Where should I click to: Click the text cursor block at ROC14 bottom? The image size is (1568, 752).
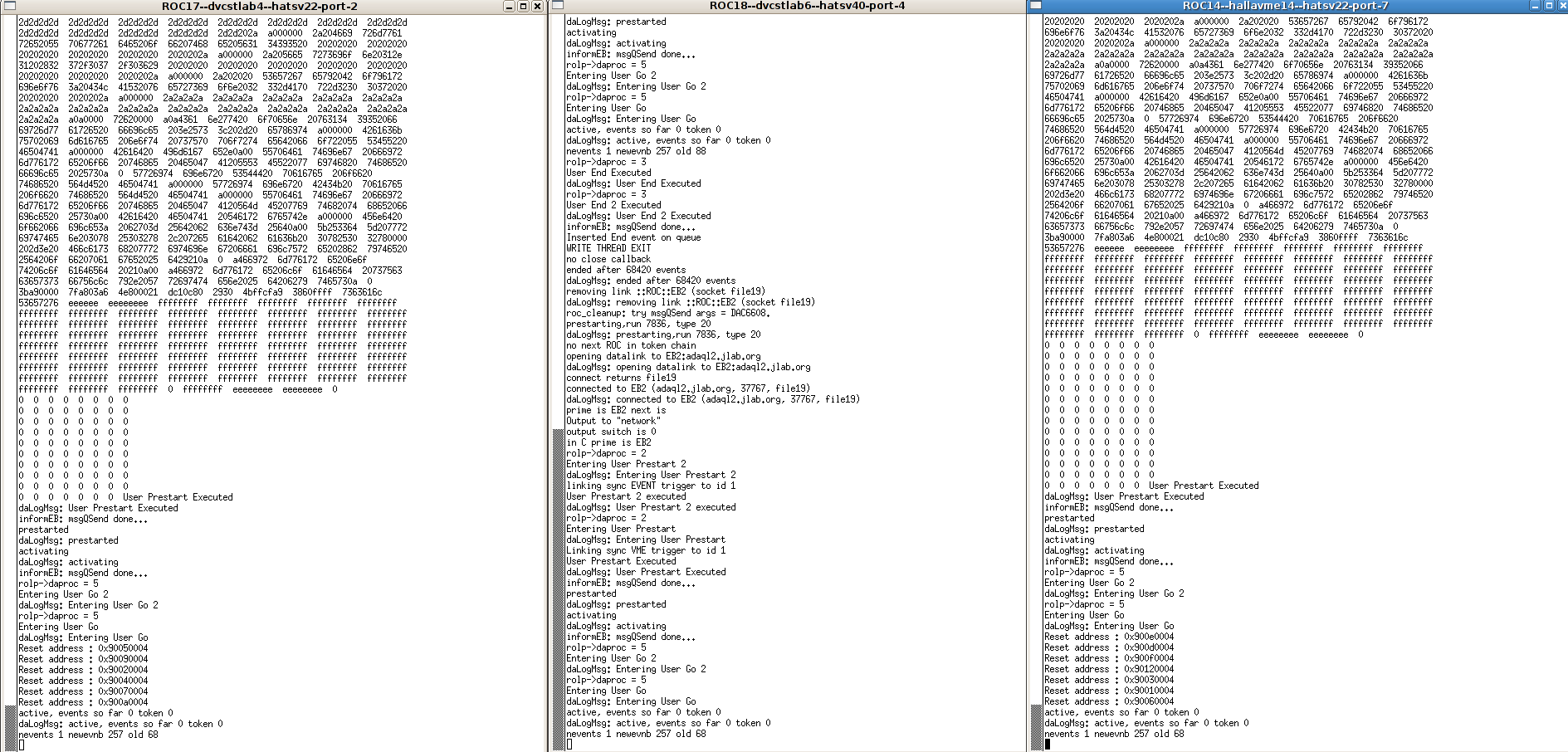(1047, 745)
